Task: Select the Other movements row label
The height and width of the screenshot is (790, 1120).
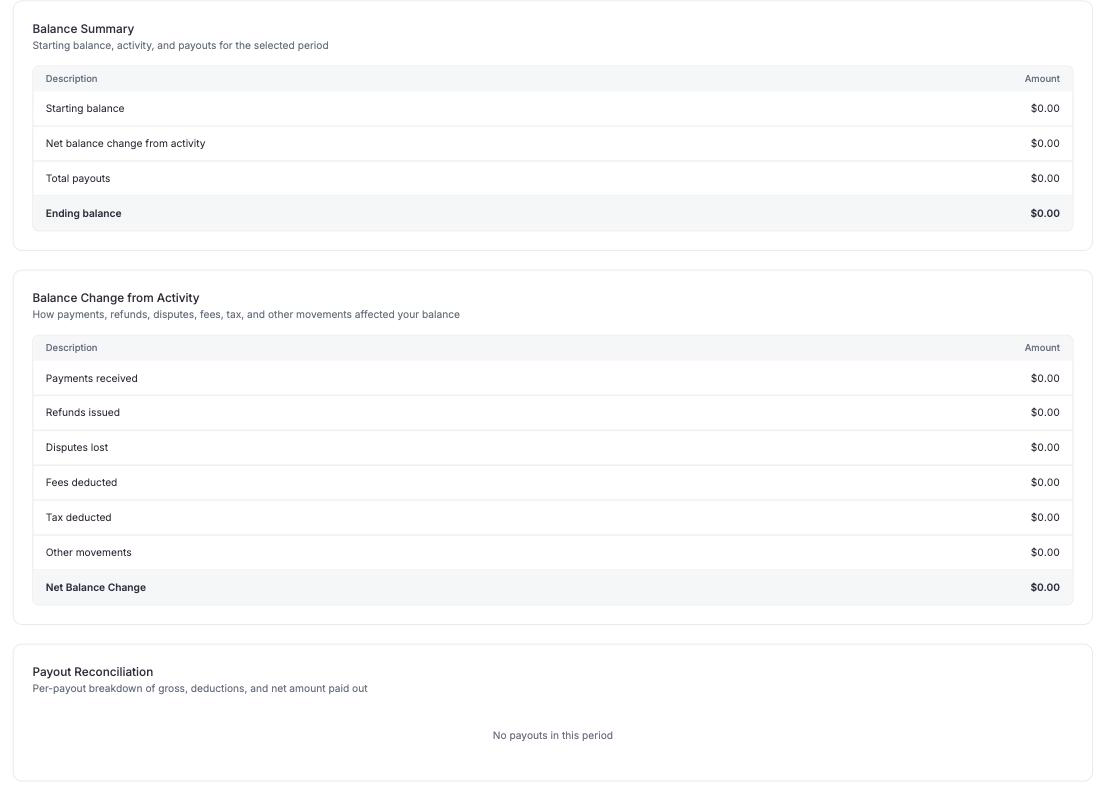Action: tap(89, 553)
